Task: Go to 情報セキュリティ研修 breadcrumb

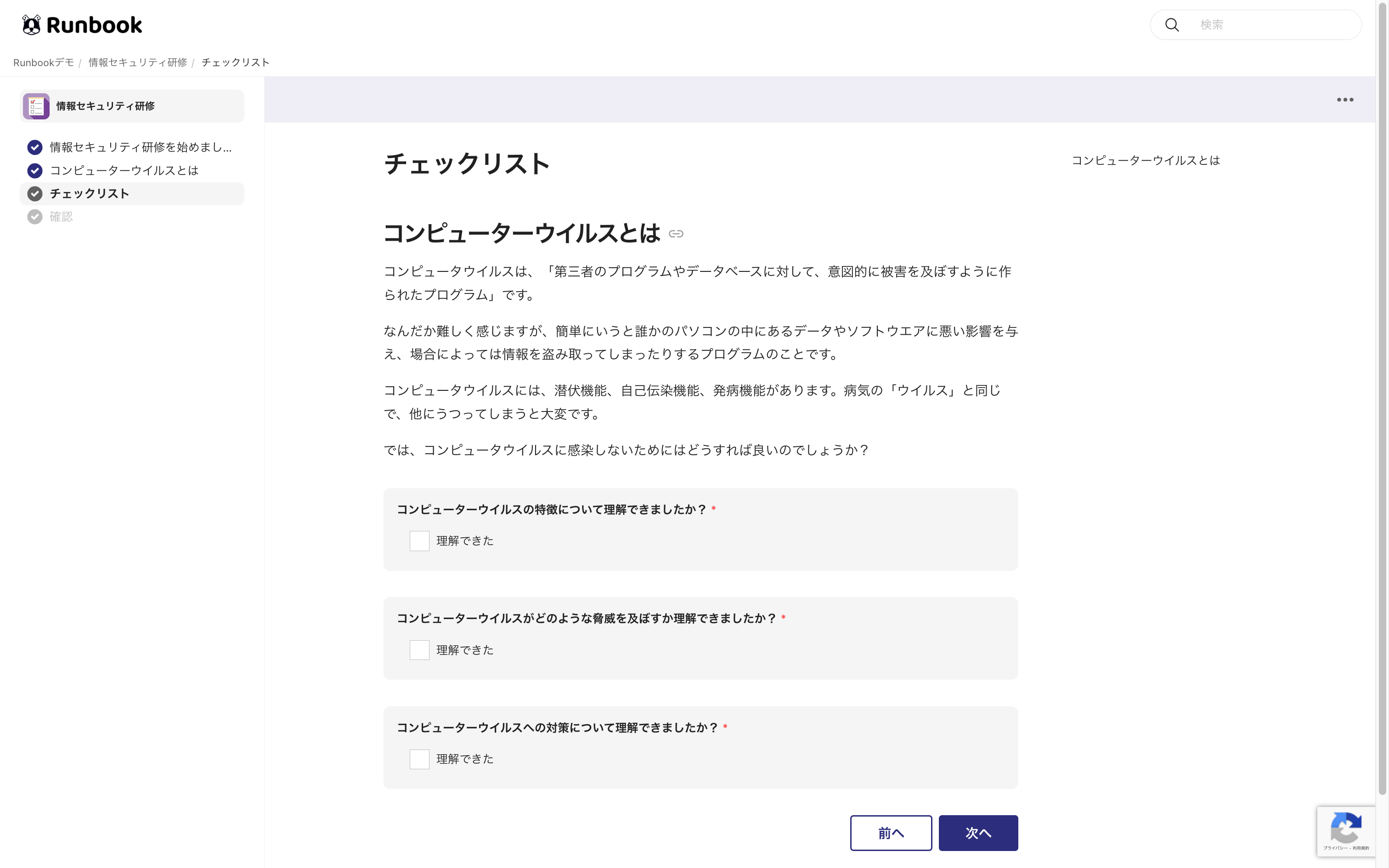Action: pos(138,62)
